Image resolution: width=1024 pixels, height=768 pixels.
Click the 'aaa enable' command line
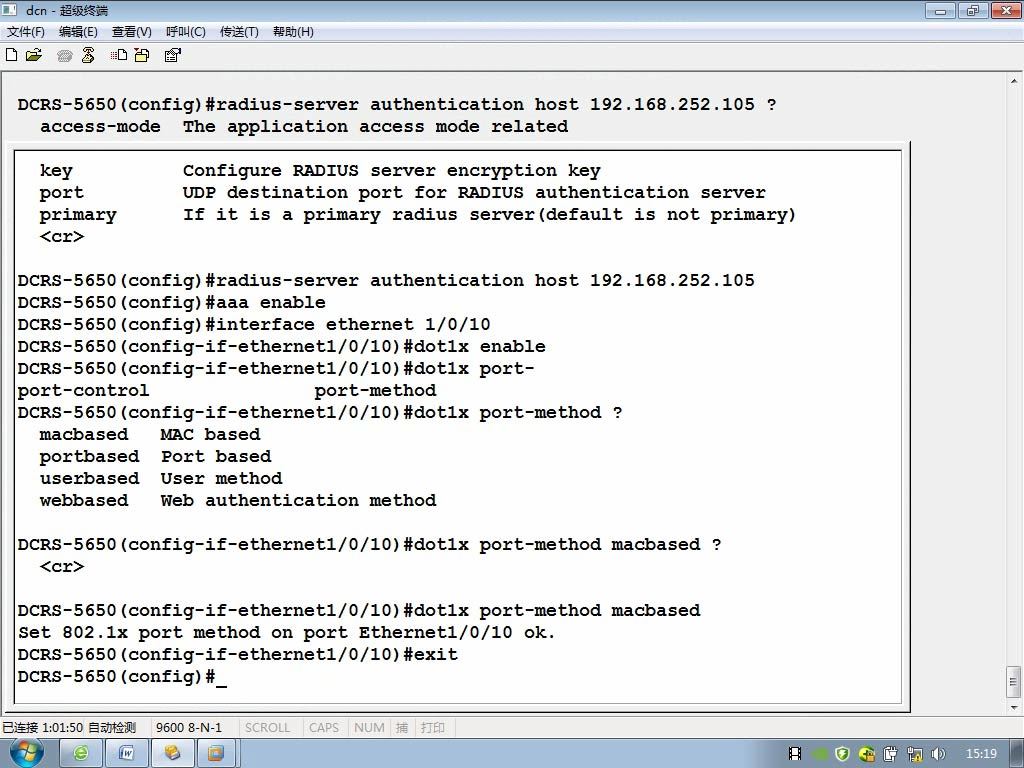click(x=171, y=302)
